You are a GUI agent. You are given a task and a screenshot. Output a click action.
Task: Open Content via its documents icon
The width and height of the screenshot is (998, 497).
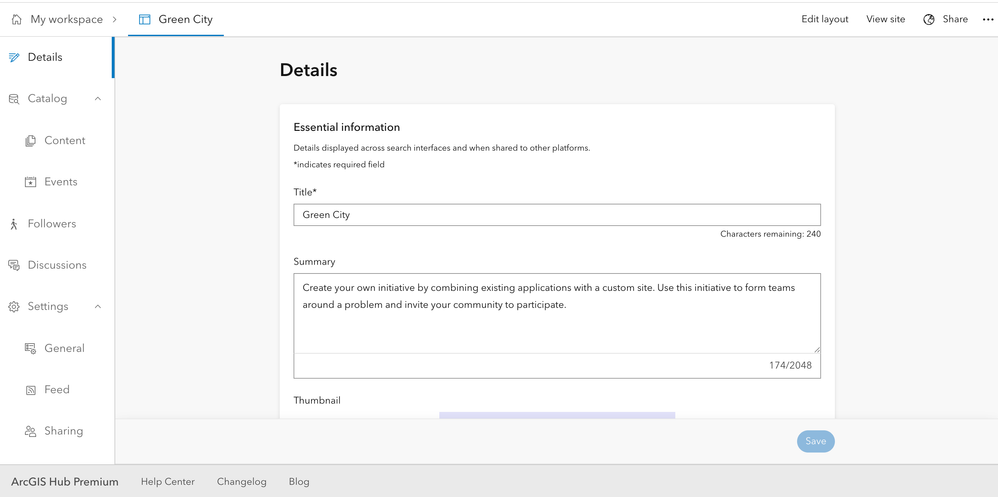[x=31, y=141]
